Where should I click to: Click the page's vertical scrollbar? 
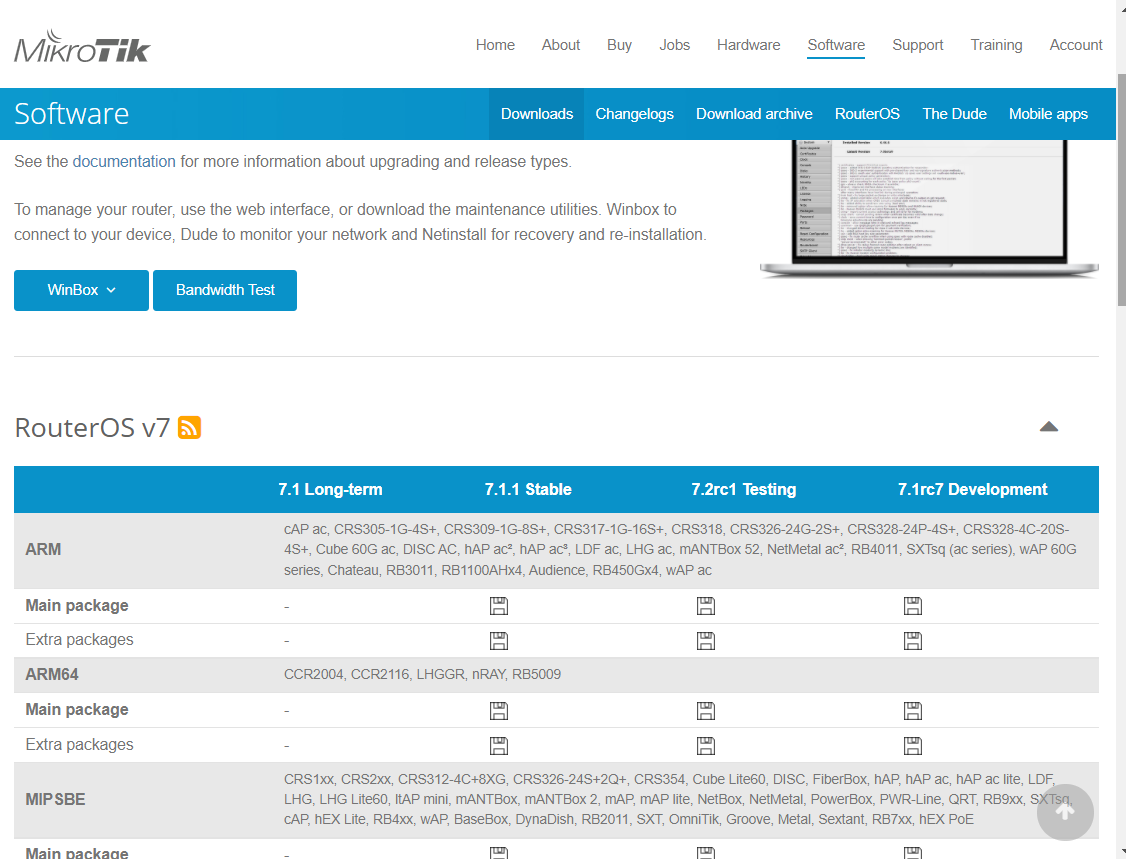coord(1119,200)
